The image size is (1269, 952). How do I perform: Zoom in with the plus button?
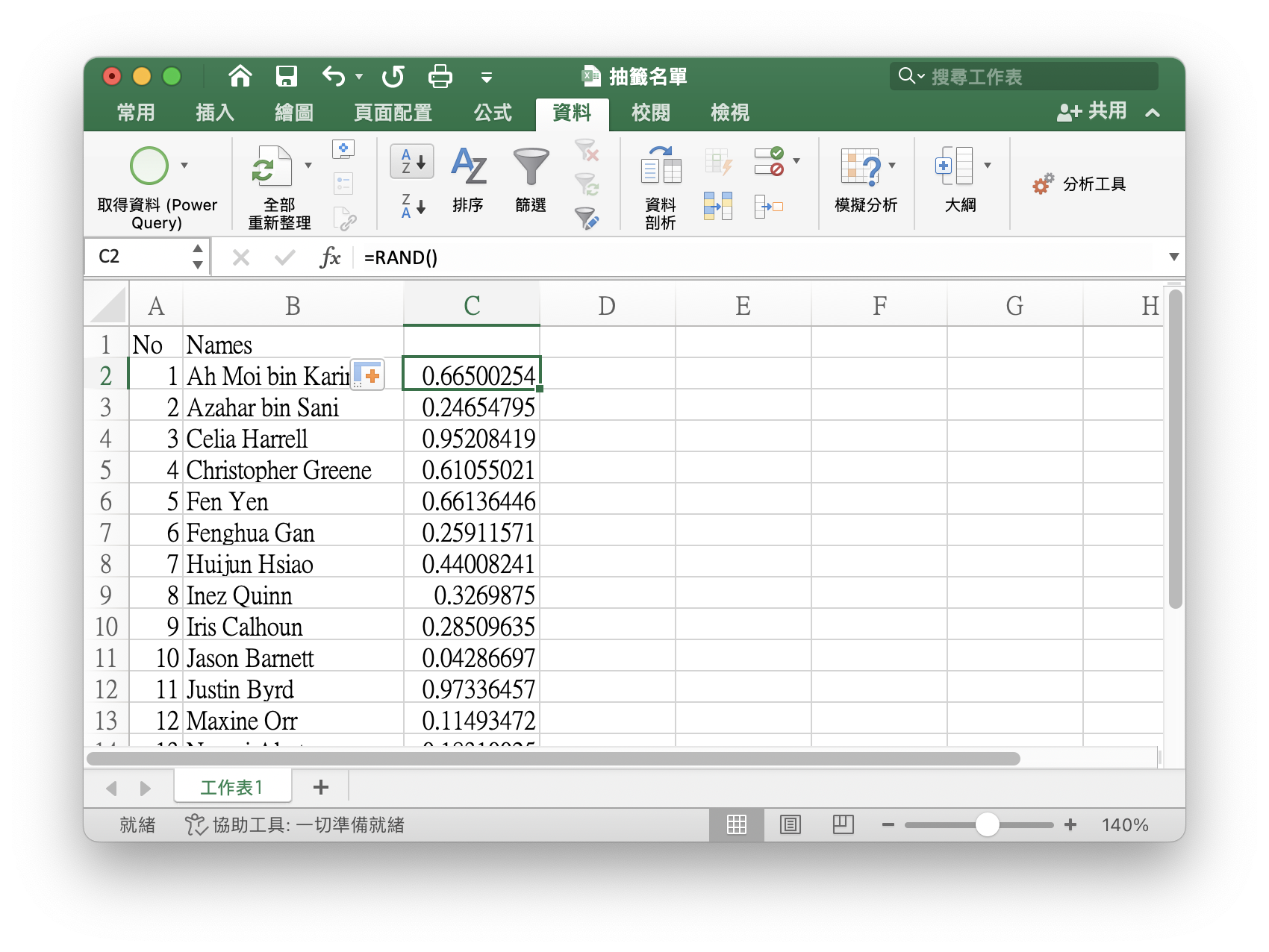click(1070, 824)
